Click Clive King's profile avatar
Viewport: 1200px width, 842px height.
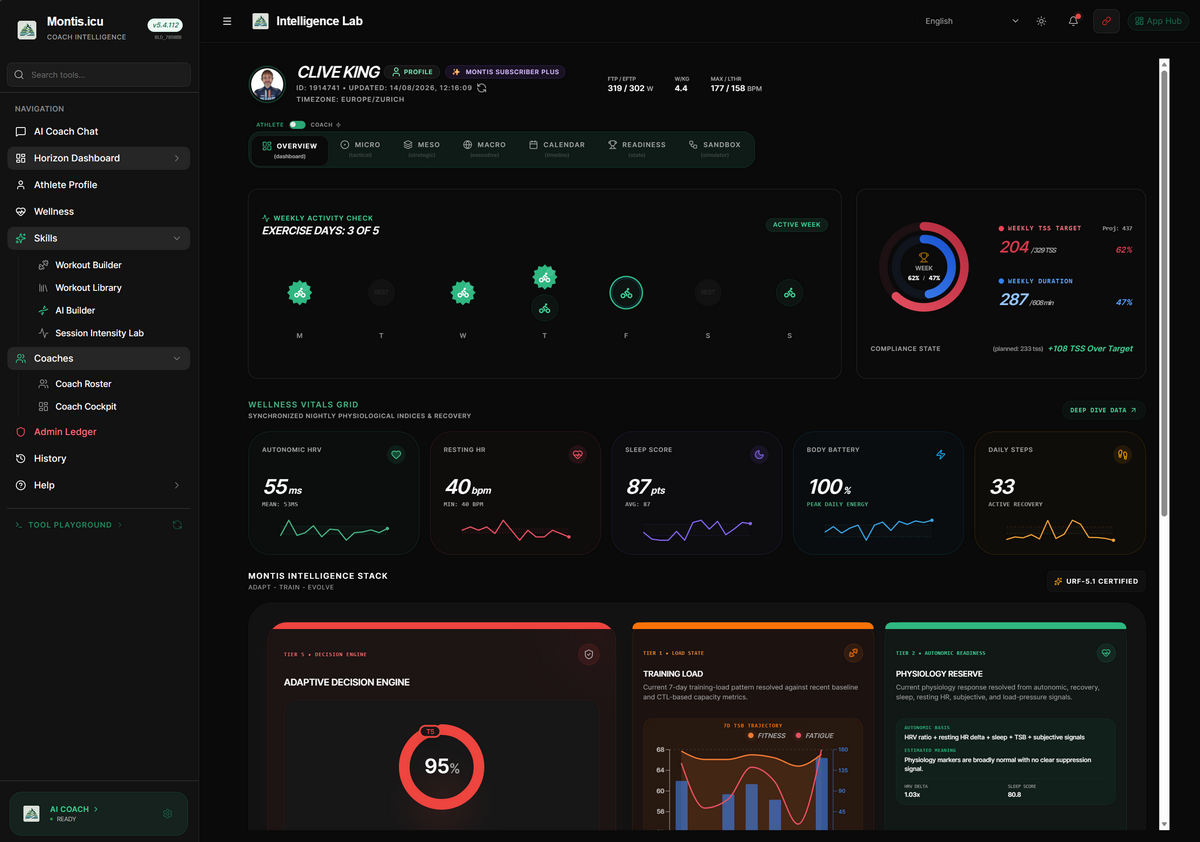(267, 85)
